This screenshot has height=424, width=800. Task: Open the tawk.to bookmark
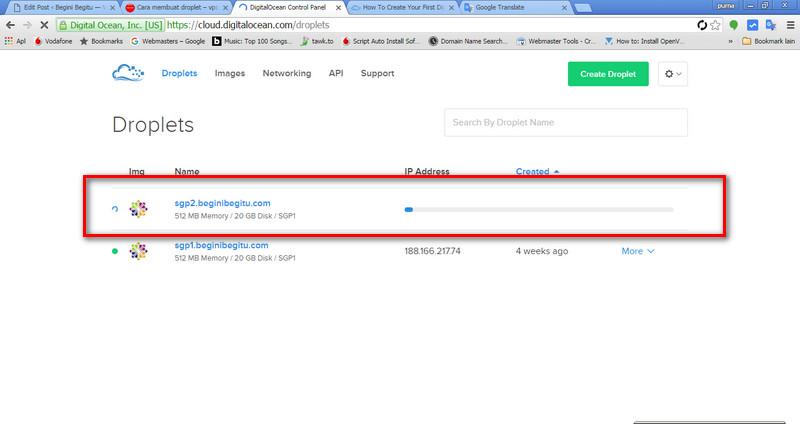click(317, 41)
